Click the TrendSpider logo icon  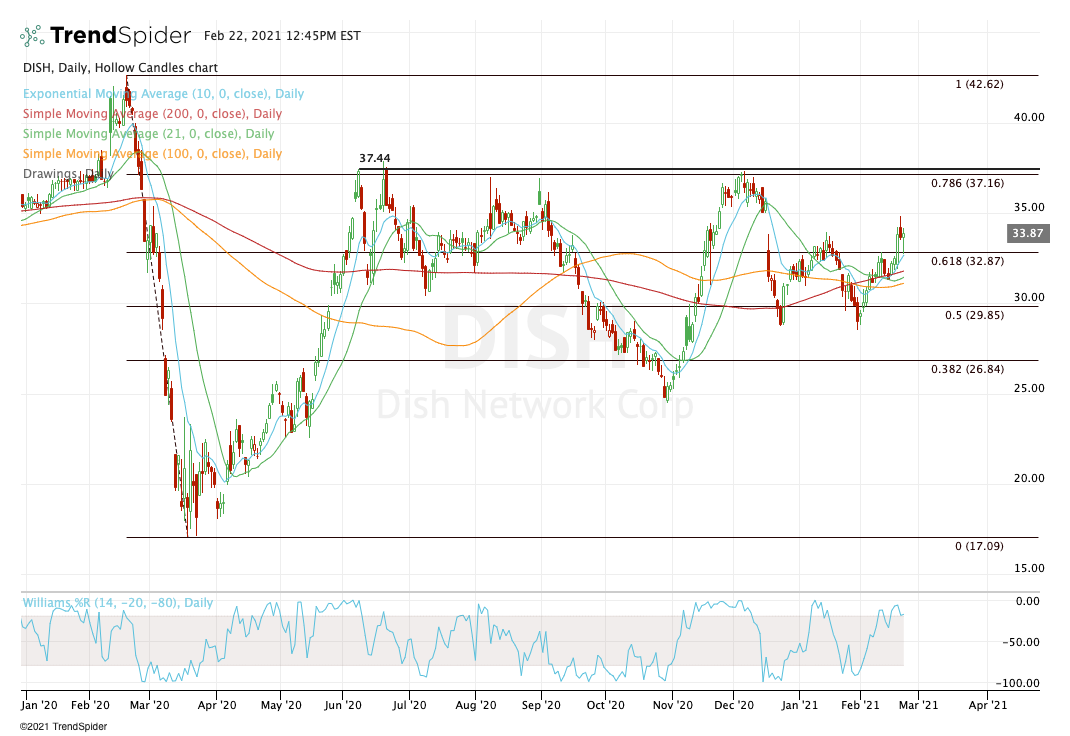[x=32, y=35]
